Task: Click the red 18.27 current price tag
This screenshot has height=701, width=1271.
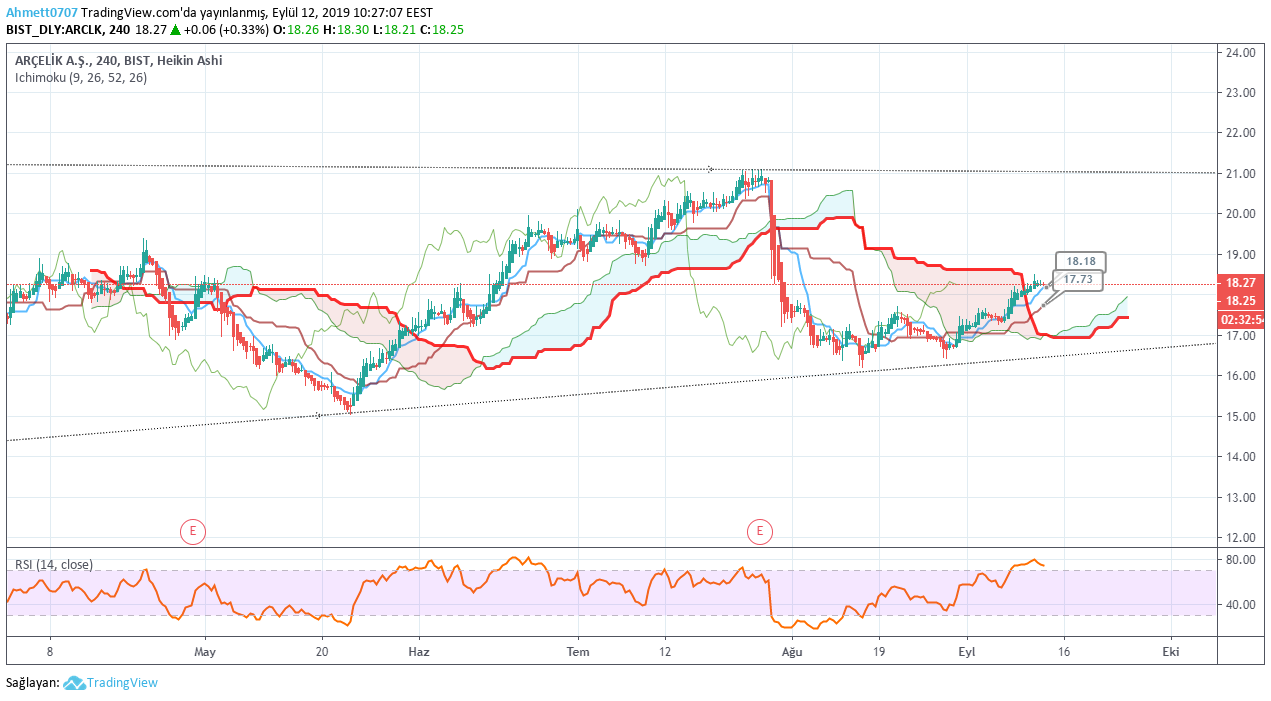Action: 1241,283
